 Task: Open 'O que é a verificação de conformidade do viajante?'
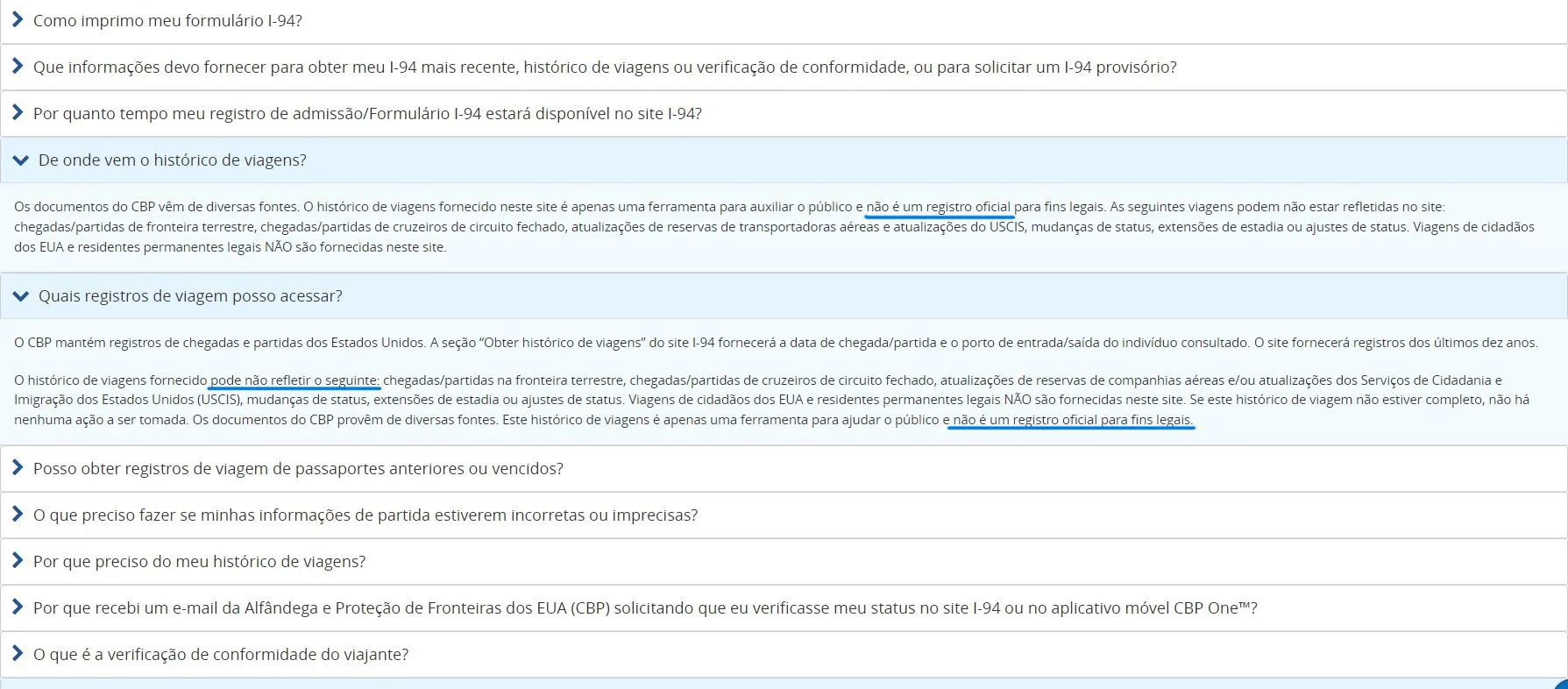[x=221, y=655]
